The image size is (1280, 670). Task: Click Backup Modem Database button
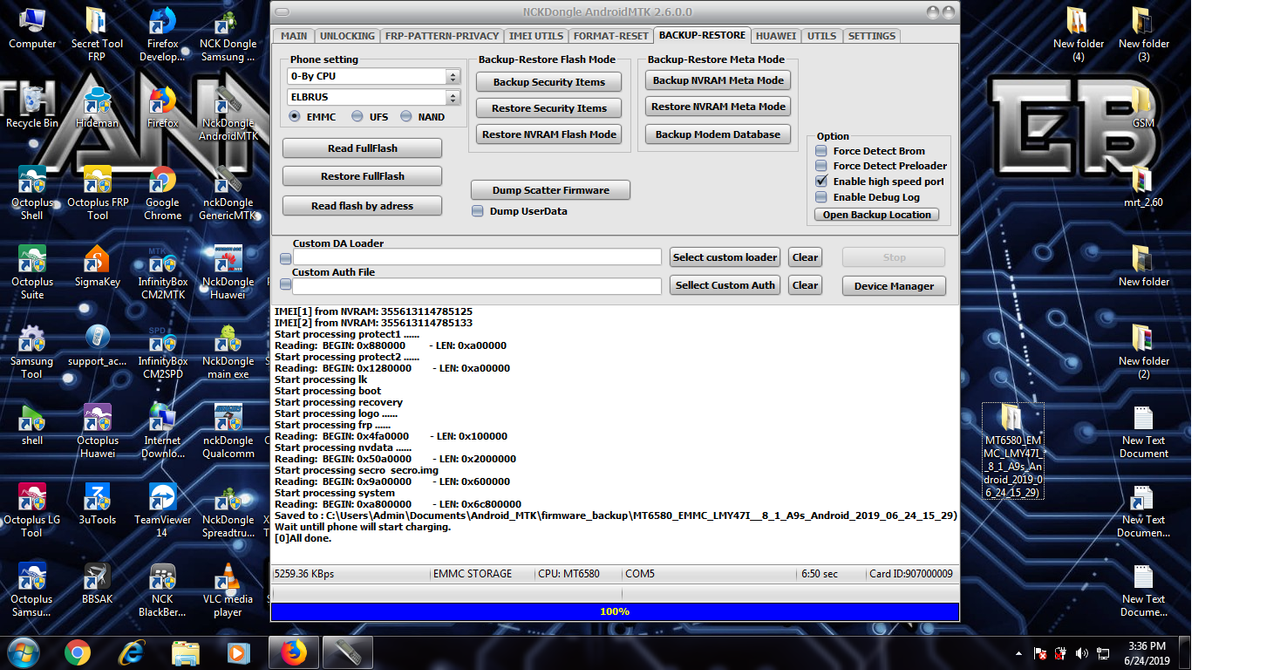[718, 134]
